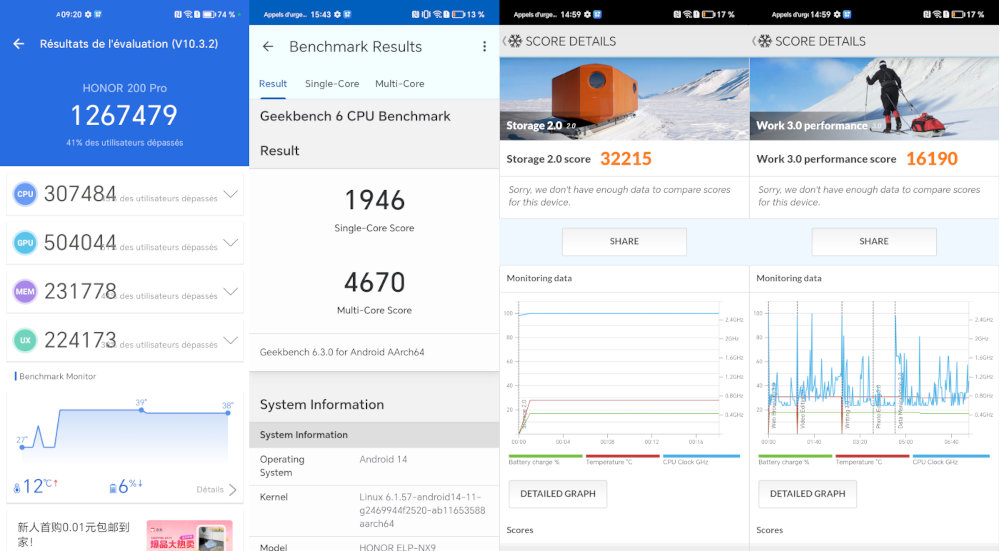Select HONOR 200 Pro device name
Image resolution: width=1000 pixels, height=551 pixels.
coord(124,88)
